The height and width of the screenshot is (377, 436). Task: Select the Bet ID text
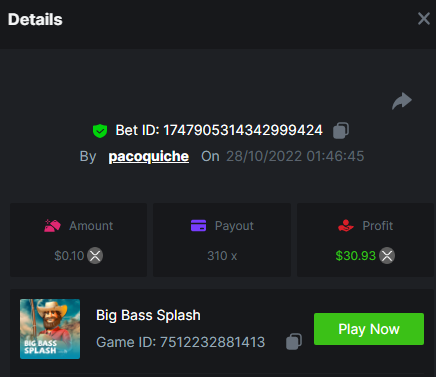[219, 130]
